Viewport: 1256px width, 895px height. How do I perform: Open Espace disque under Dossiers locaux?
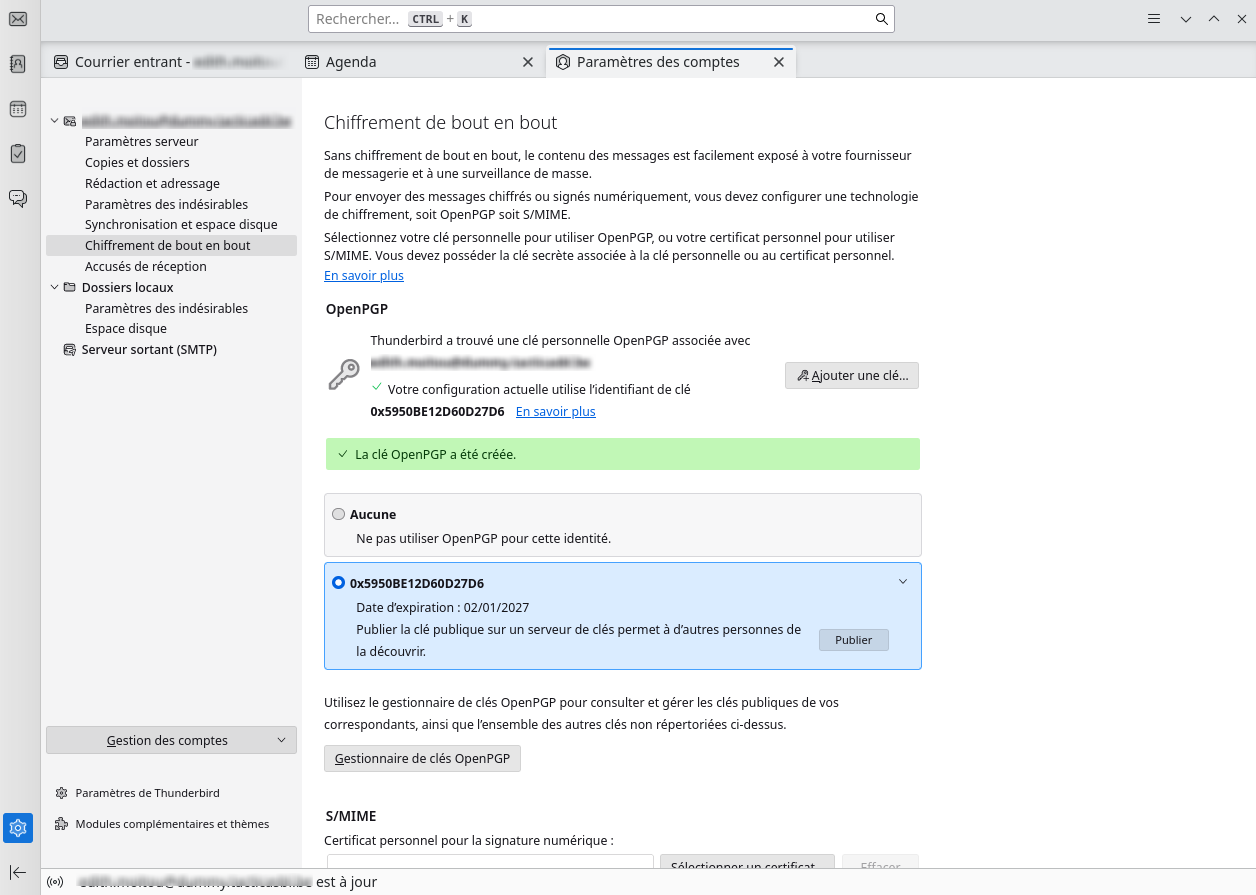click(x=126, y=328)
